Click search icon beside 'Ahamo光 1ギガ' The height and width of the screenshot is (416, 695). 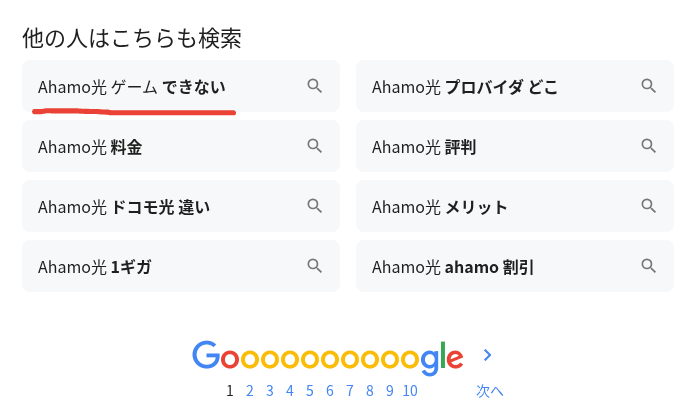coord(315,266)
